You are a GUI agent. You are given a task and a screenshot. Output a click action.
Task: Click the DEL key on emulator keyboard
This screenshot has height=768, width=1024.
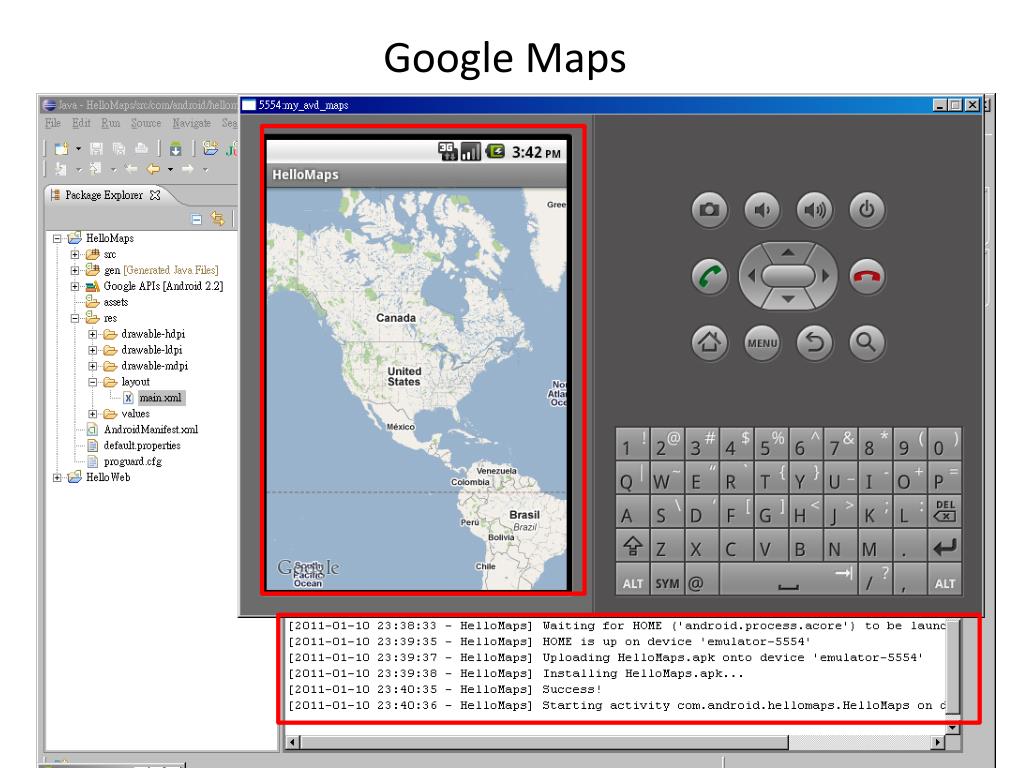pyautogui.click(x=944, y=512)
